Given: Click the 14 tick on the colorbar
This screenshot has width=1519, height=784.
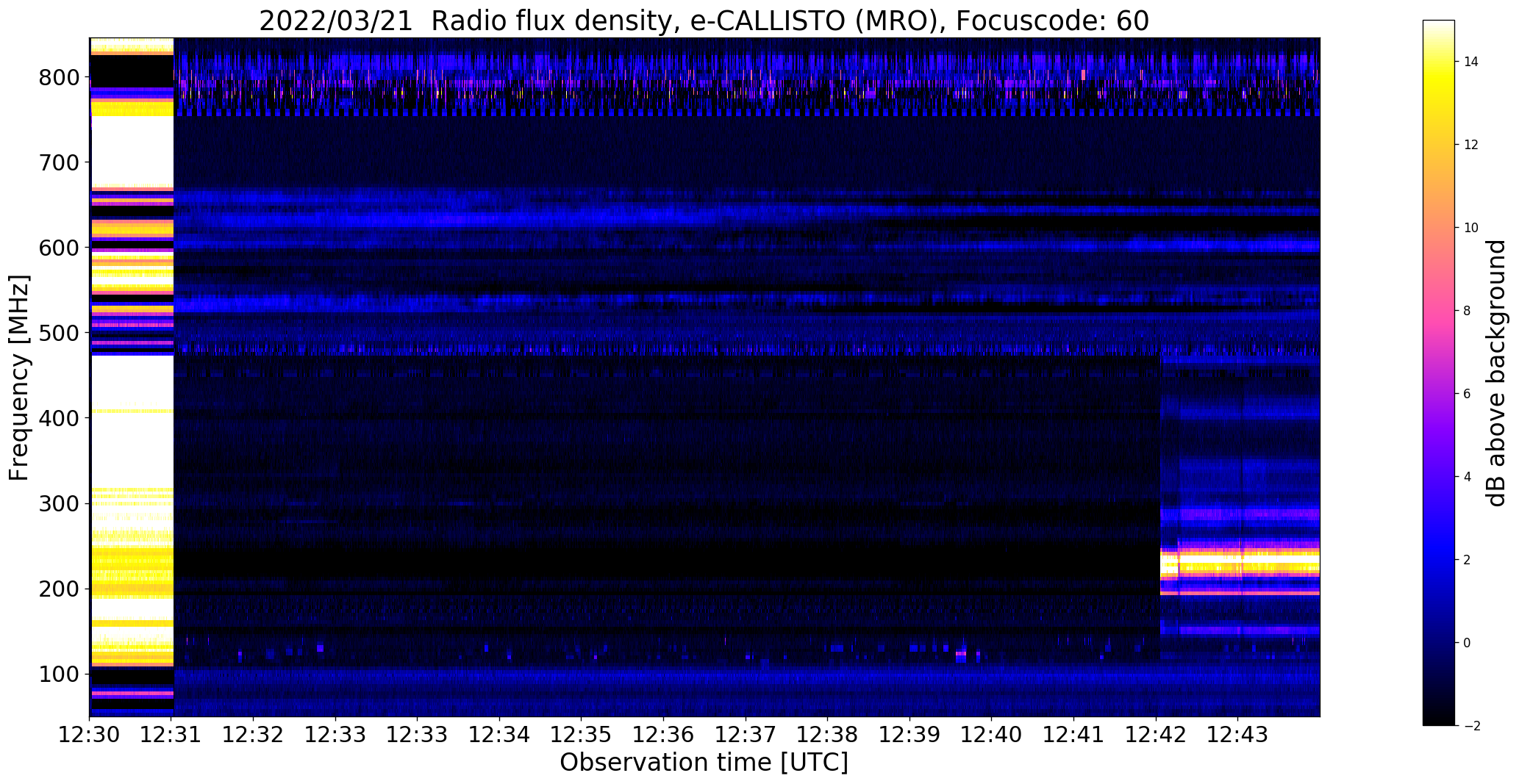Looking at the screenshot, I should [x=1470, y=62].
